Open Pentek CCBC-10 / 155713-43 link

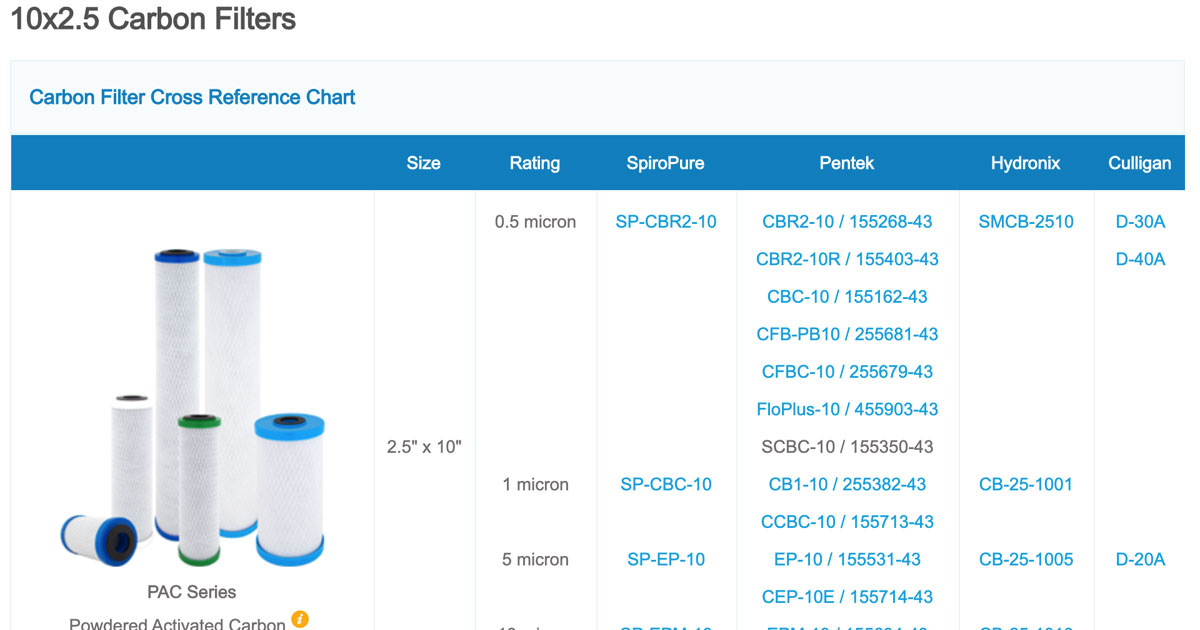[x=847, y=522]
